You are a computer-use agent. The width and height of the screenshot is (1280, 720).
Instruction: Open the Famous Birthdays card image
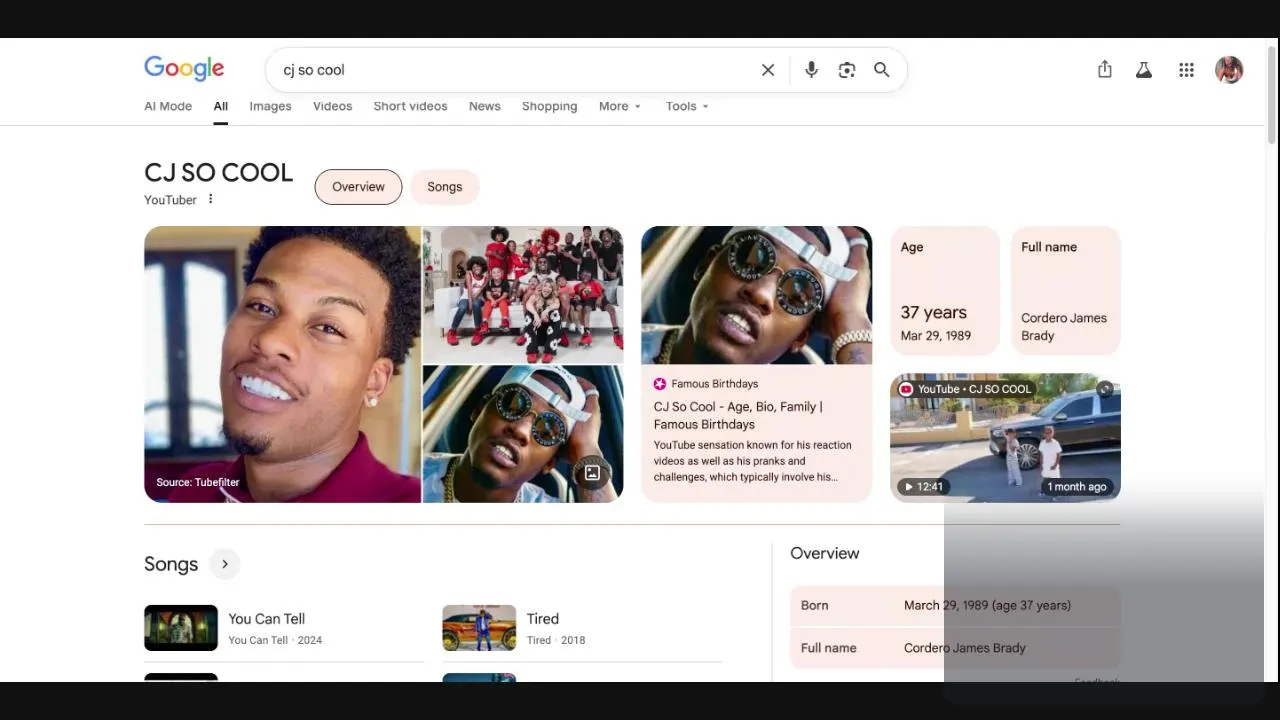[756, 295]
